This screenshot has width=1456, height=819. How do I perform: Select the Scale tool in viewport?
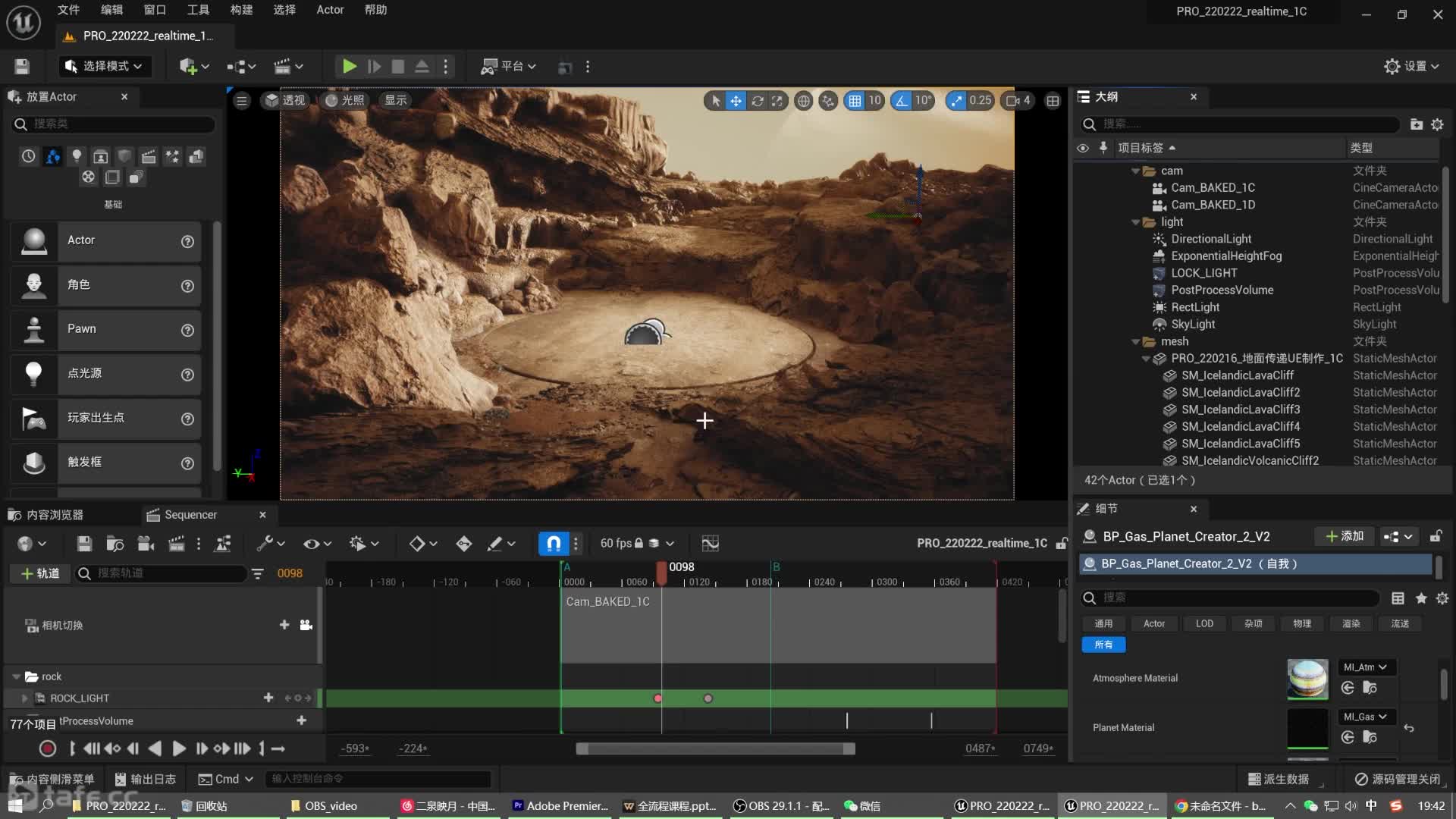coord(777,100)
